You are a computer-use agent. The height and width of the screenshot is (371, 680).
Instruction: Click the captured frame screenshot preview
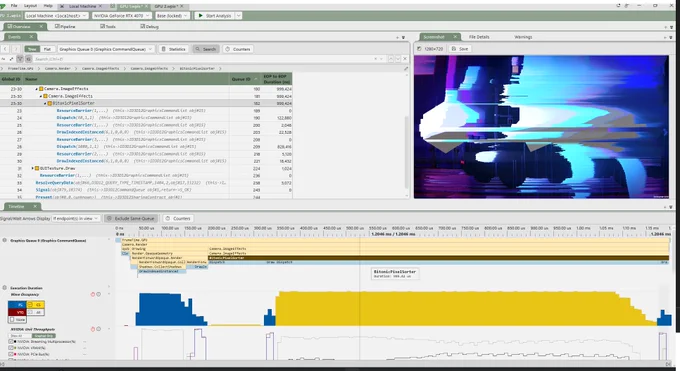tap(541, 127)
